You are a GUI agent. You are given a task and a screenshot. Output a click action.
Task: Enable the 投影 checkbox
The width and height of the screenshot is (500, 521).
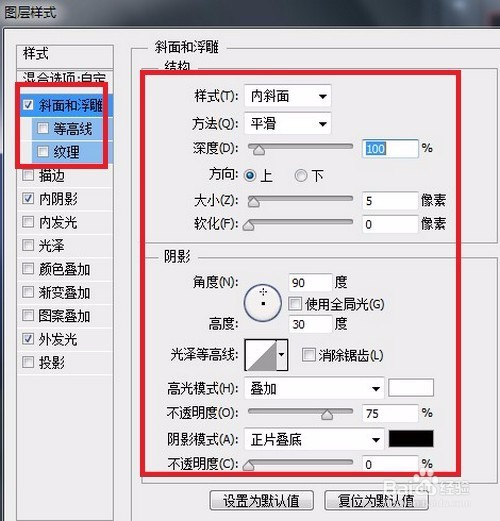(28, 362)
